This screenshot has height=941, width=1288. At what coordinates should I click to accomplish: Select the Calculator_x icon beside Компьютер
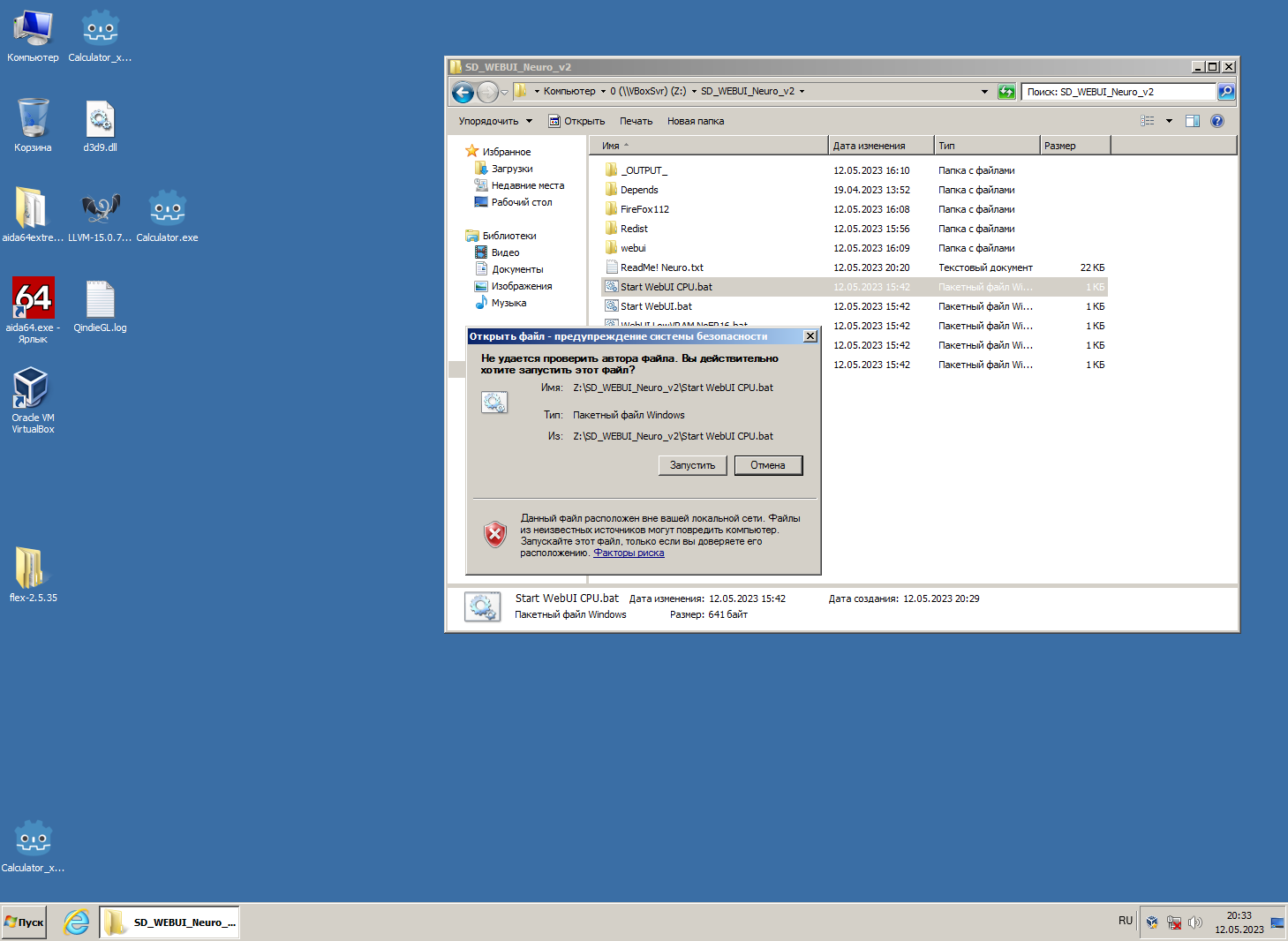coord(100,36)
